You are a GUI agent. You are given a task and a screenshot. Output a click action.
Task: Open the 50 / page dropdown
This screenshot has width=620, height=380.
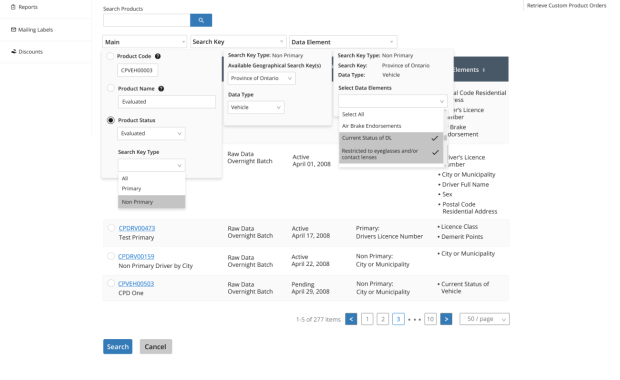pos(484,319)
